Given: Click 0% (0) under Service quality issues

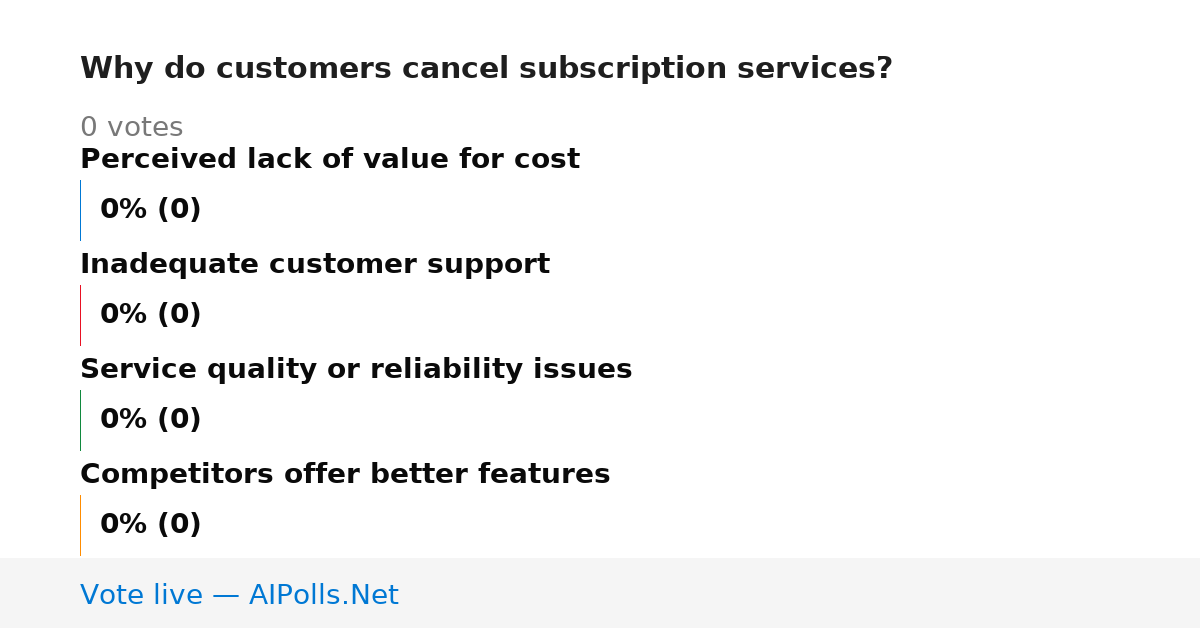Looking at the screenshot, I should 151,420.
